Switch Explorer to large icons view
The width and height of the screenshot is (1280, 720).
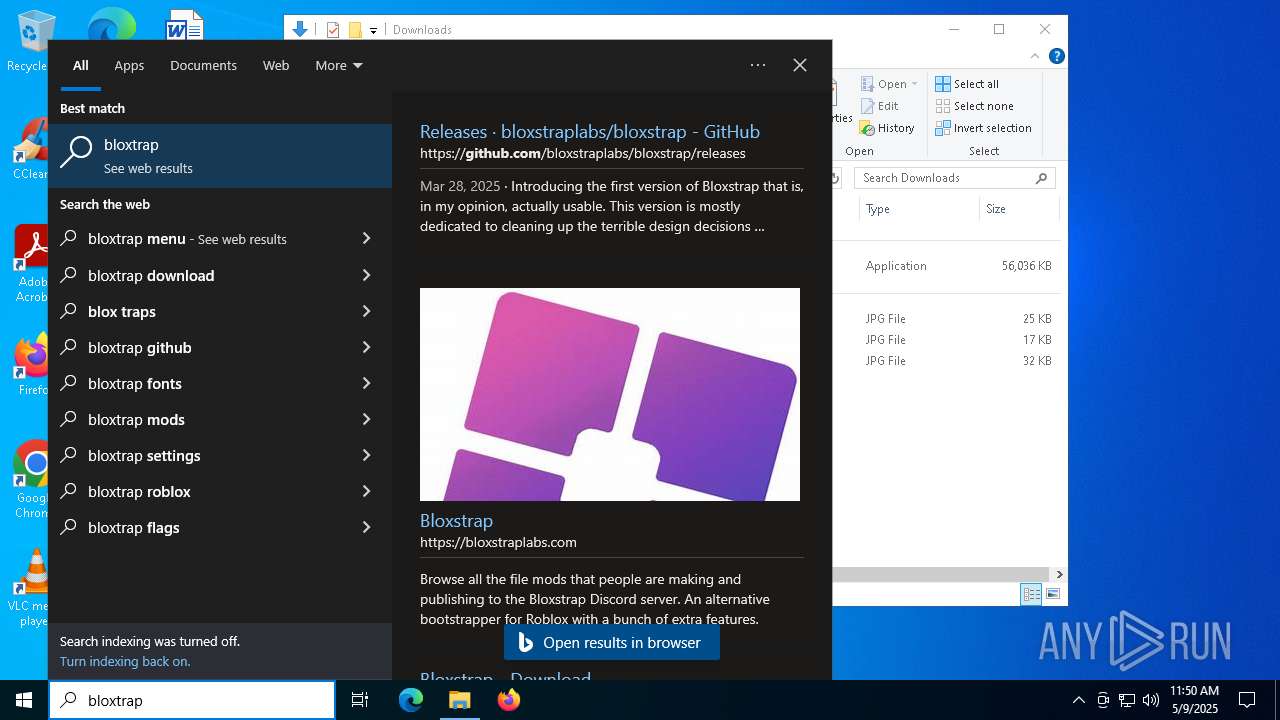point(1052,594)
